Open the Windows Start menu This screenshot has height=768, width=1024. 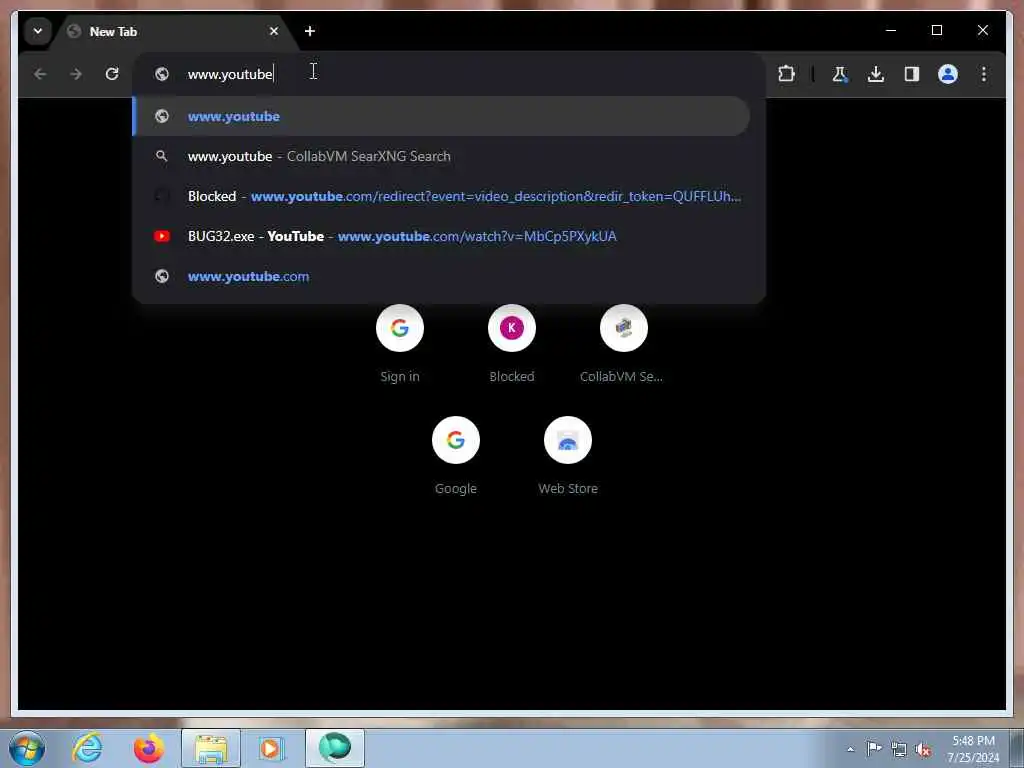[x=27, y=748]
